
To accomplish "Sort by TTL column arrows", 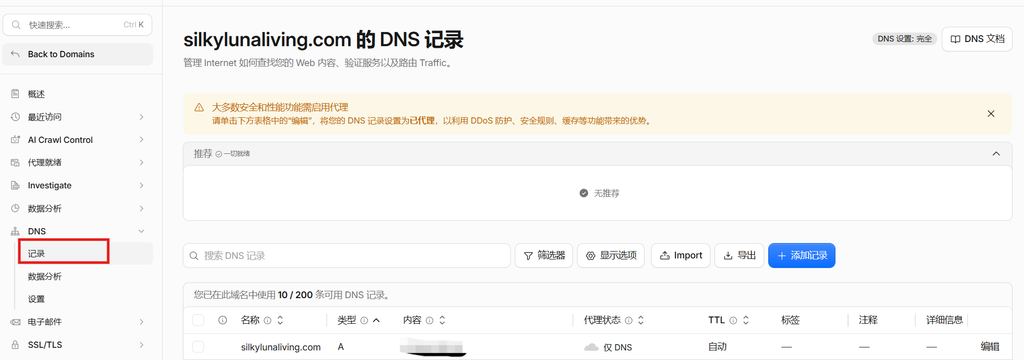I will (745, 320).
